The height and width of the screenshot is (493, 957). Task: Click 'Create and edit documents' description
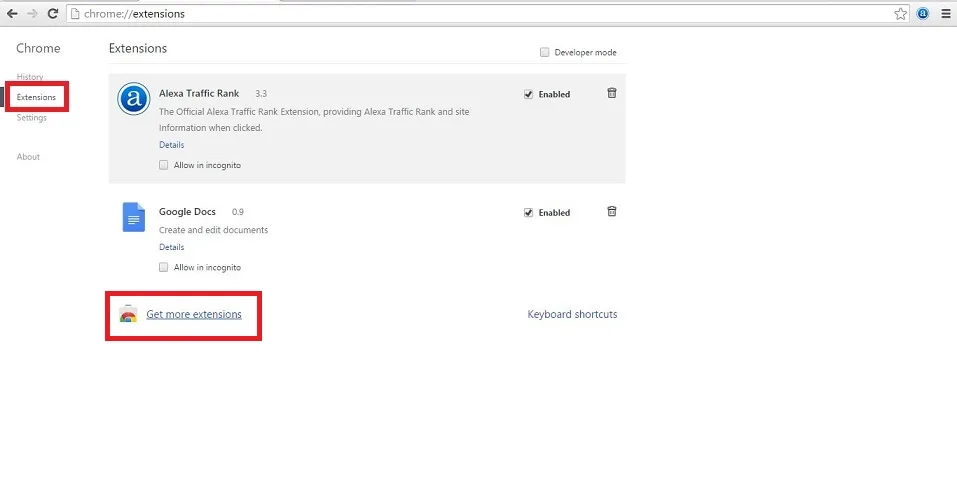pos(214,230)
